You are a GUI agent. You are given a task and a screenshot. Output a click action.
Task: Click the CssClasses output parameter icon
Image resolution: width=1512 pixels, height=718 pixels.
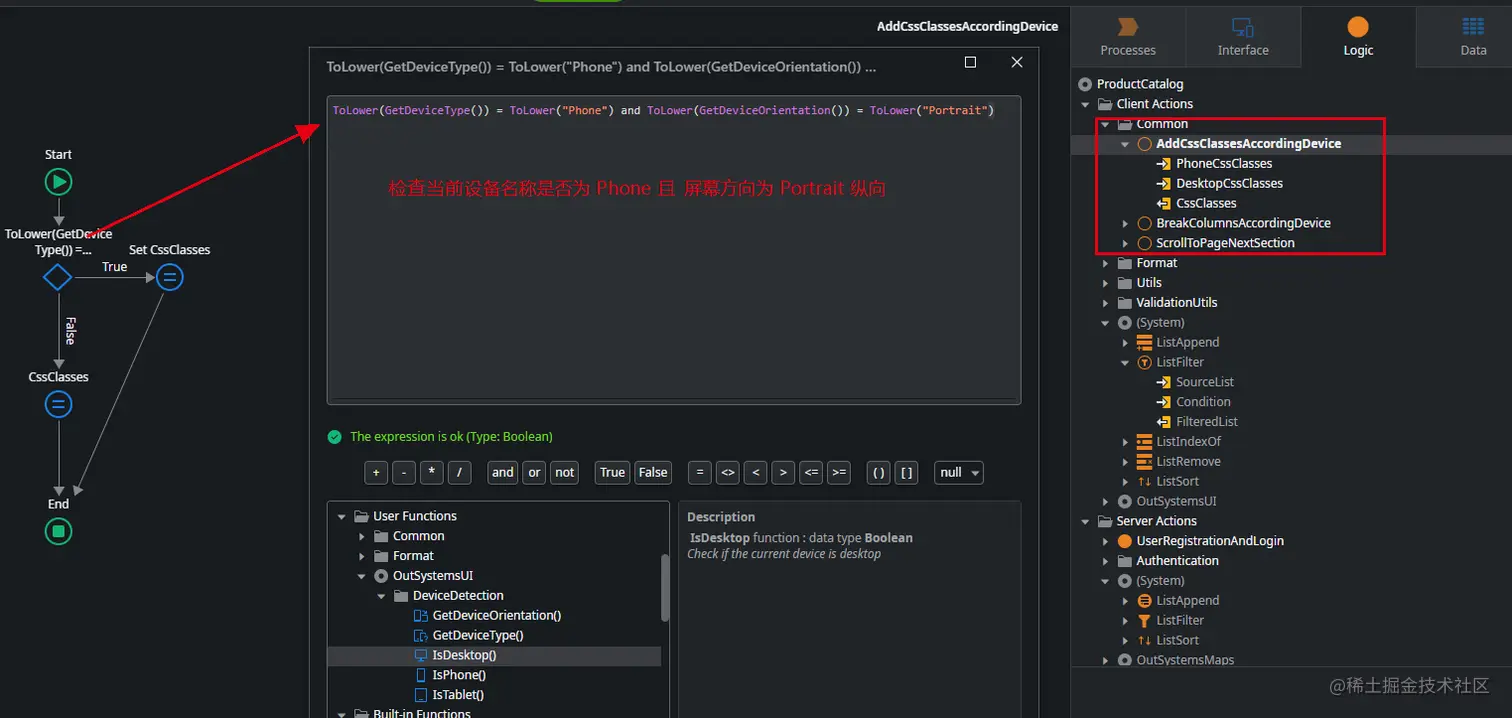(1163, 203)
